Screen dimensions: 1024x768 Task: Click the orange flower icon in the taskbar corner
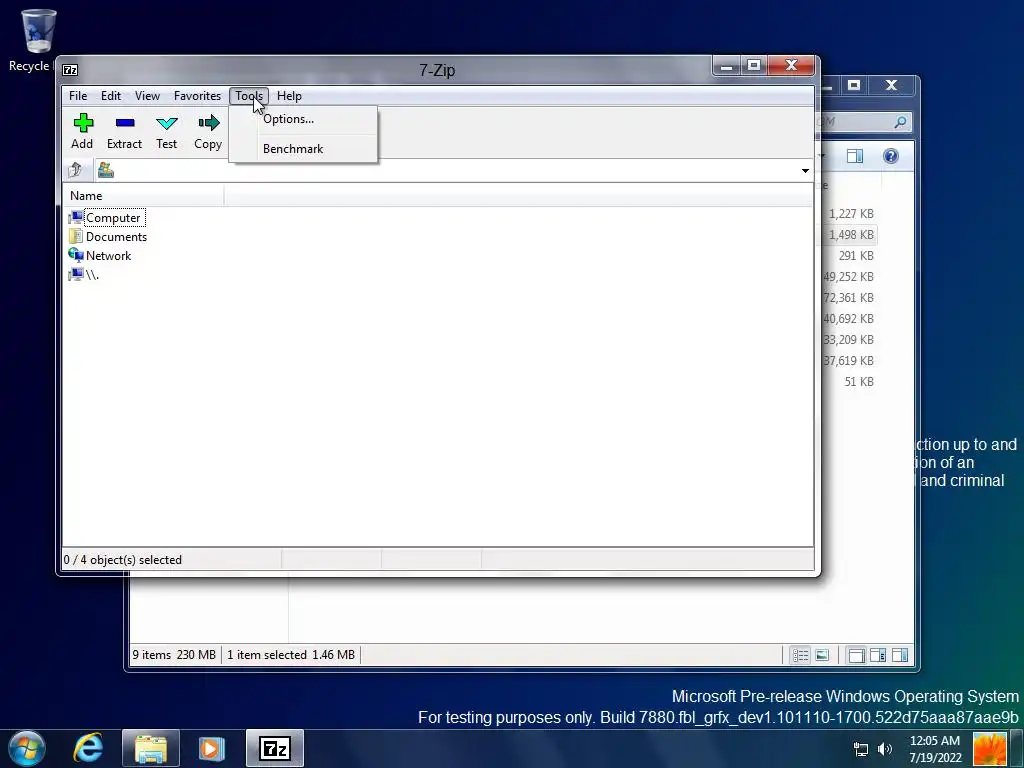click(x=990, y=749)
